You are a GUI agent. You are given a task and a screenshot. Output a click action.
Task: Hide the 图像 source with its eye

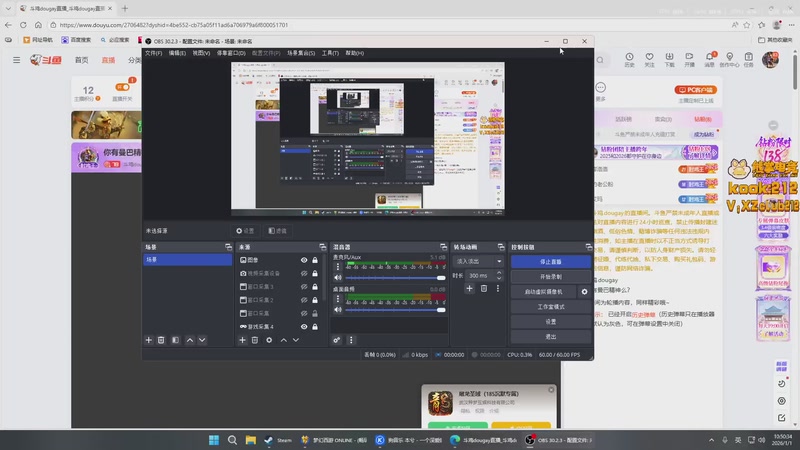[x=304, y=260]
